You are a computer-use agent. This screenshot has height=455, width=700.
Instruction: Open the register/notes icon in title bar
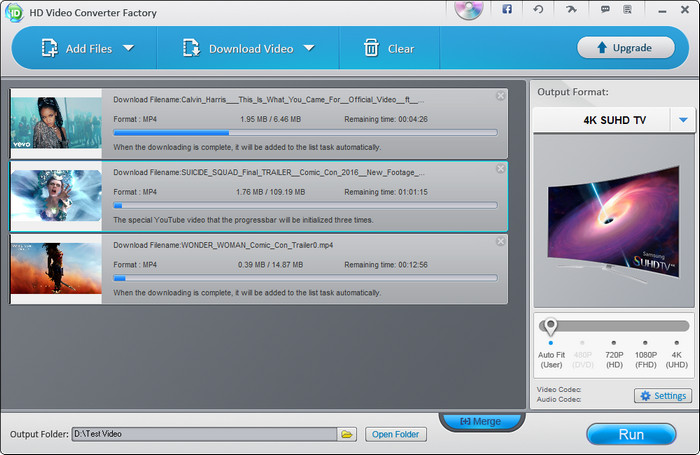point(627,9)
